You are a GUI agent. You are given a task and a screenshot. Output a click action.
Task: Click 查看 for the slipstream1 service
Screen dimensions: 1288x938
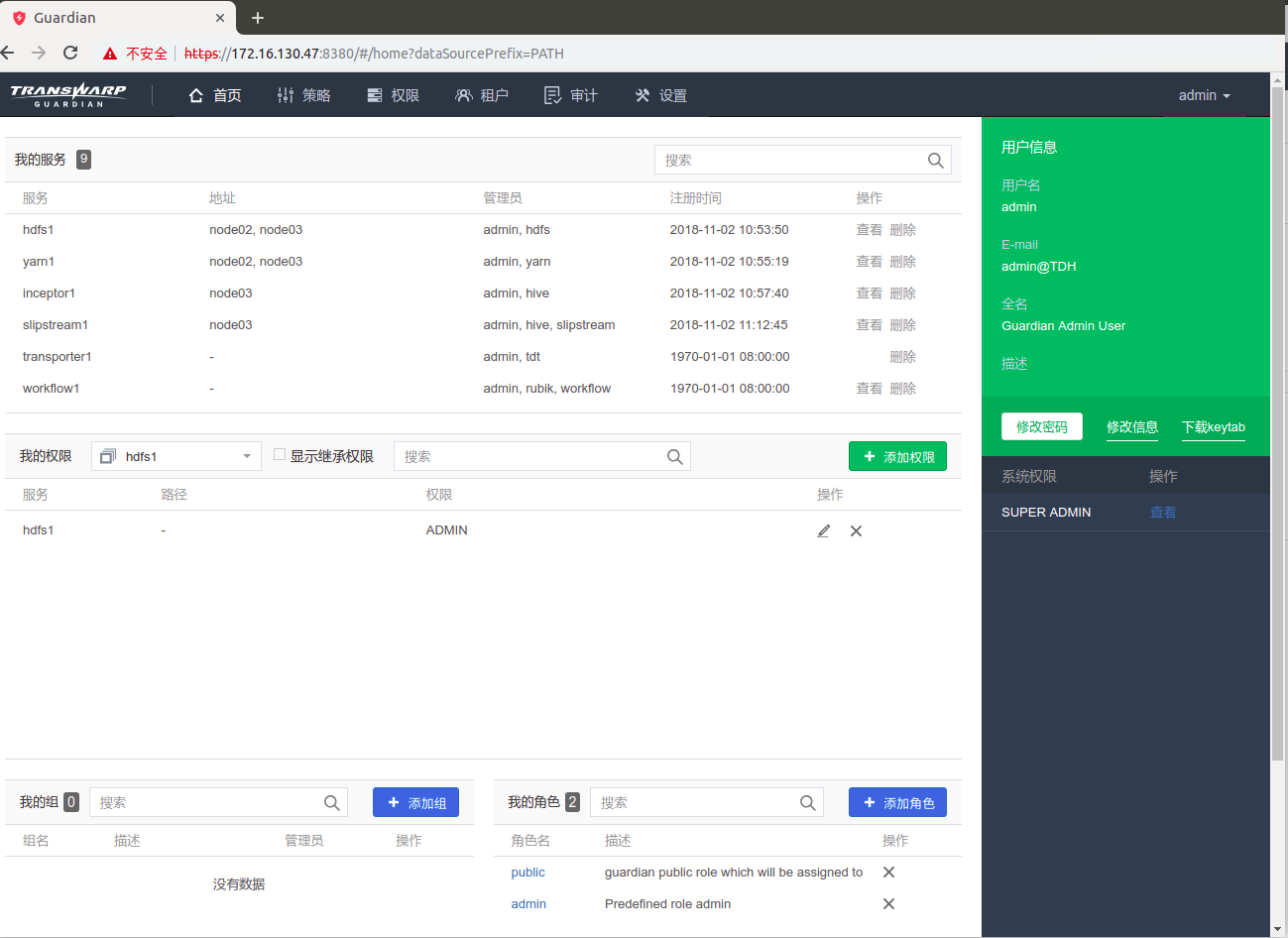coord(870,325)
